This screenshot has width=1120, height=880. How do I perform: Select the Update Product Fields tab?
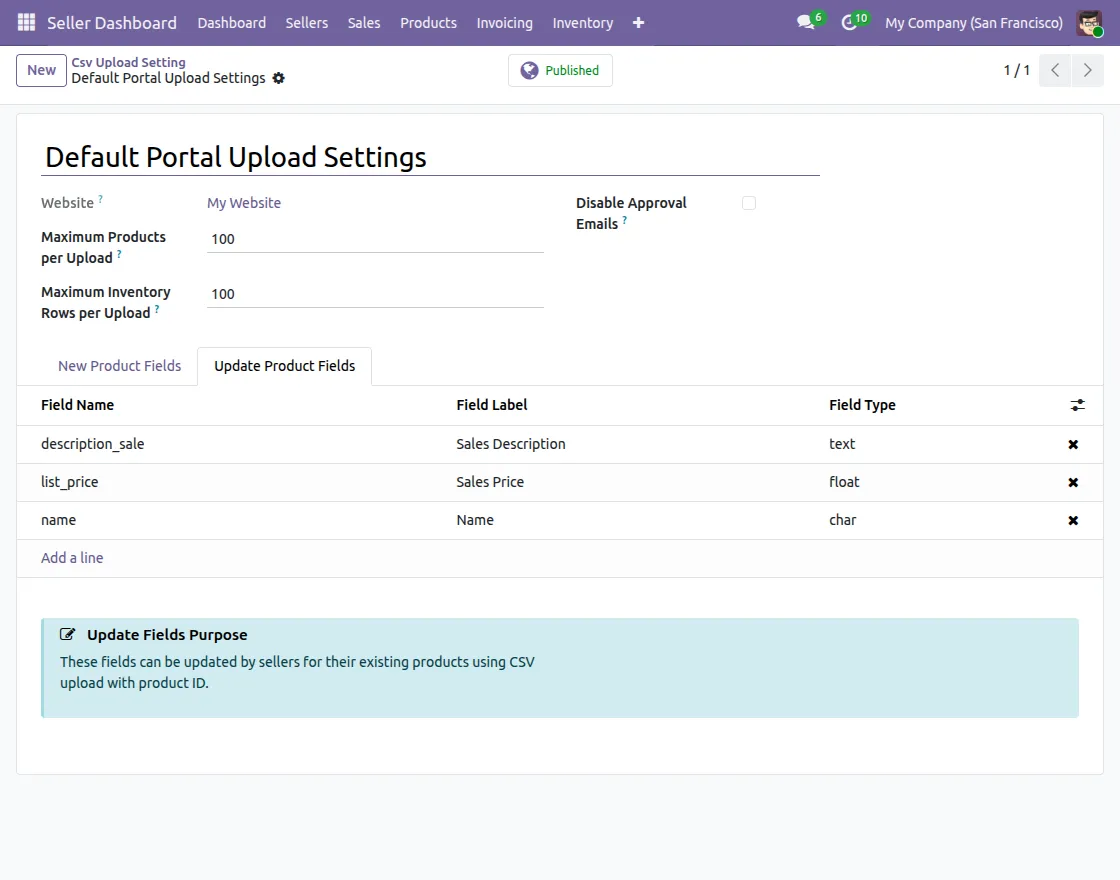(284, 366)
